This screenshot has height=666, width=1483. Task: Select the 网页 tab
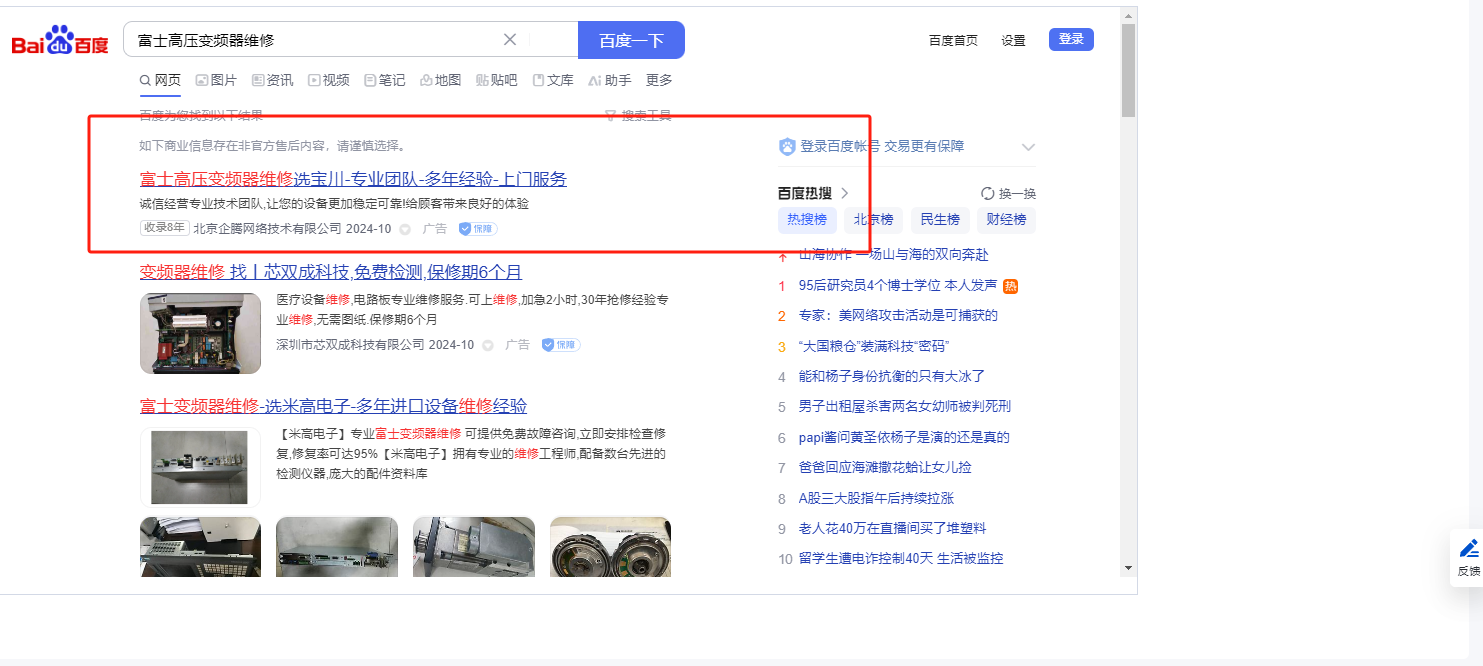(160, 80)
